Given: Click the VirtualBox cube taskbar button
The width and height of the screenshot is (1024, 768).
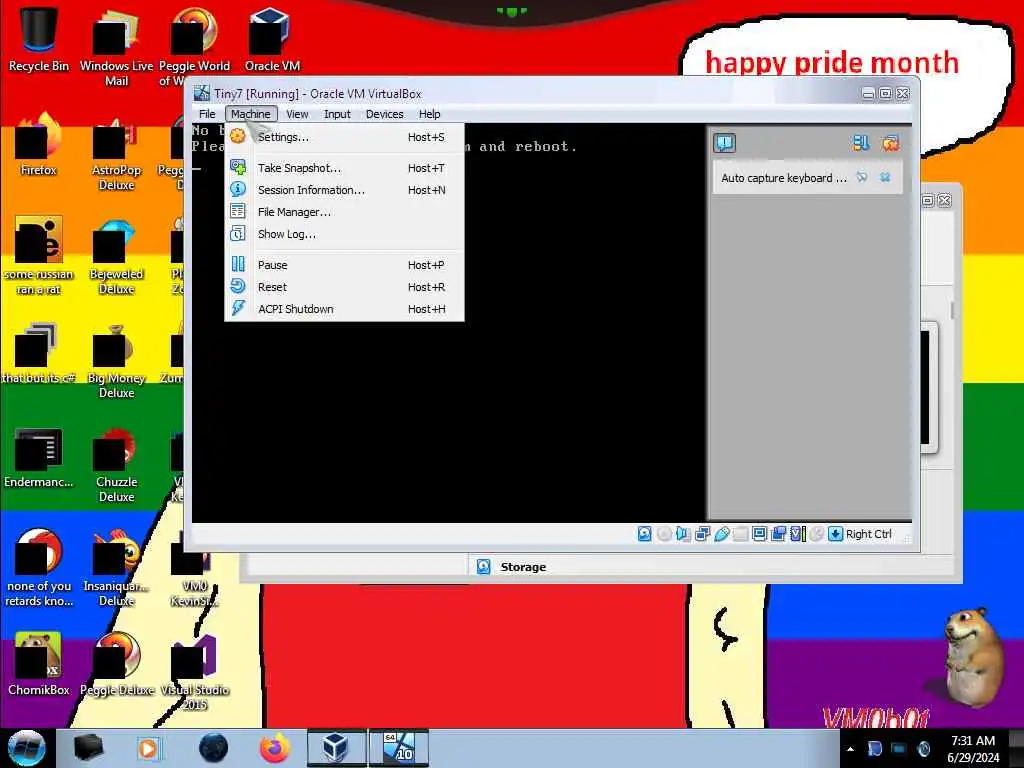Looking at the screenshot, I should coord(336,748).
